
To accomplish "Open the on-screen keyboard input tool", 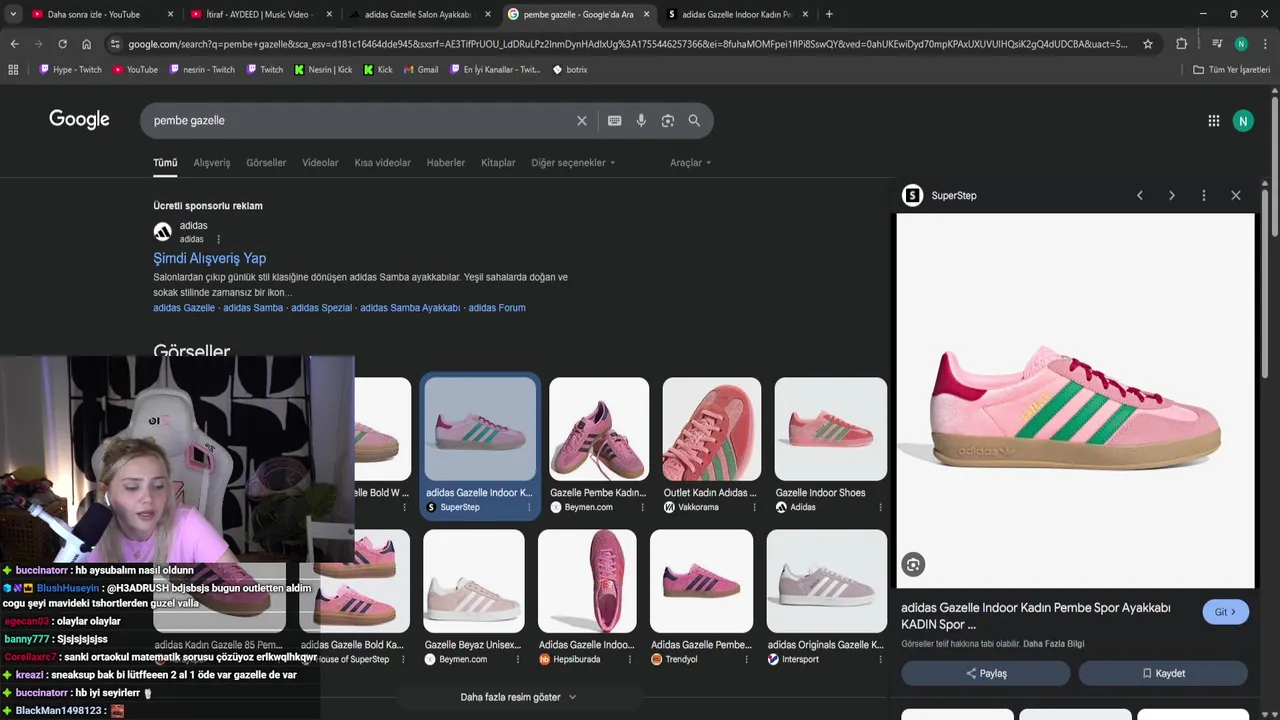I will [614, 121].
